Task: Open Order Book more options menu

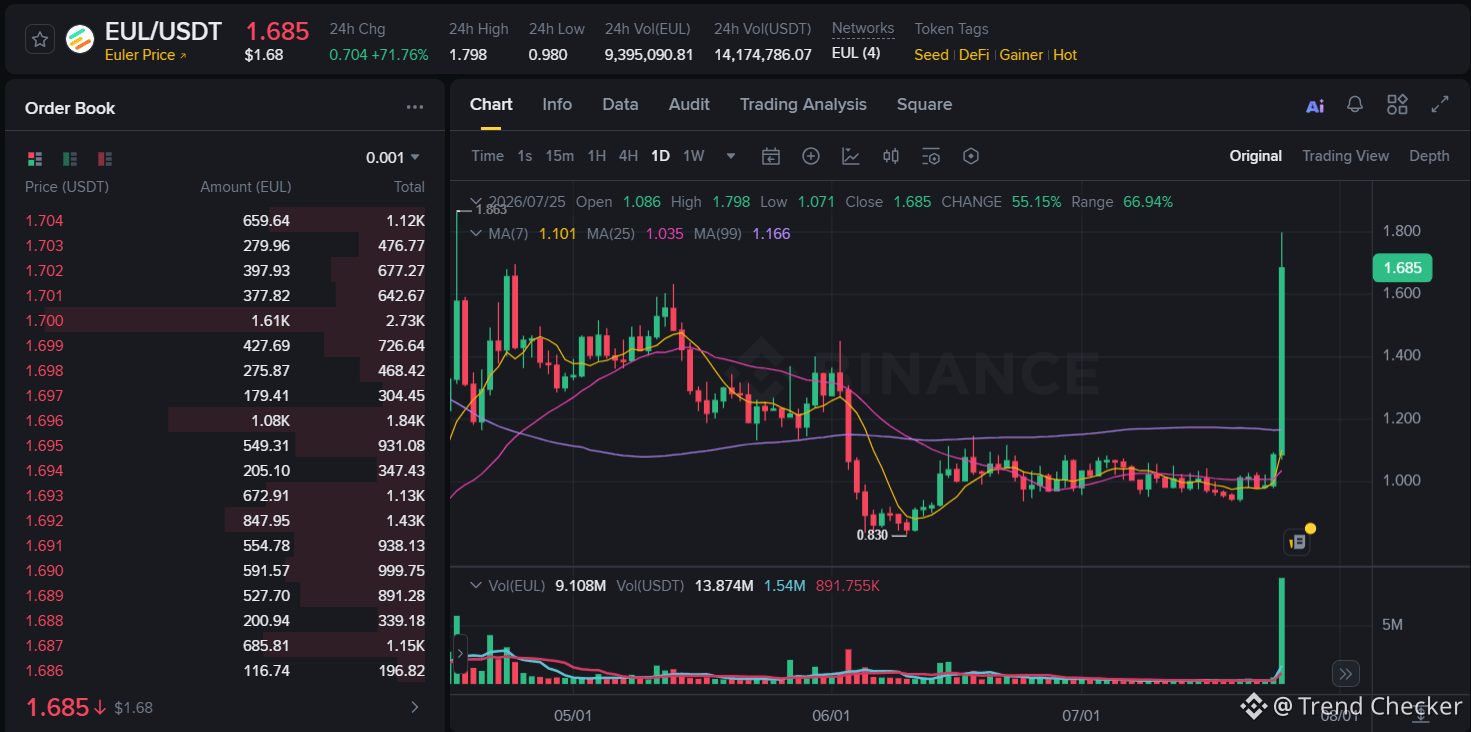Action: coord(415,108)
